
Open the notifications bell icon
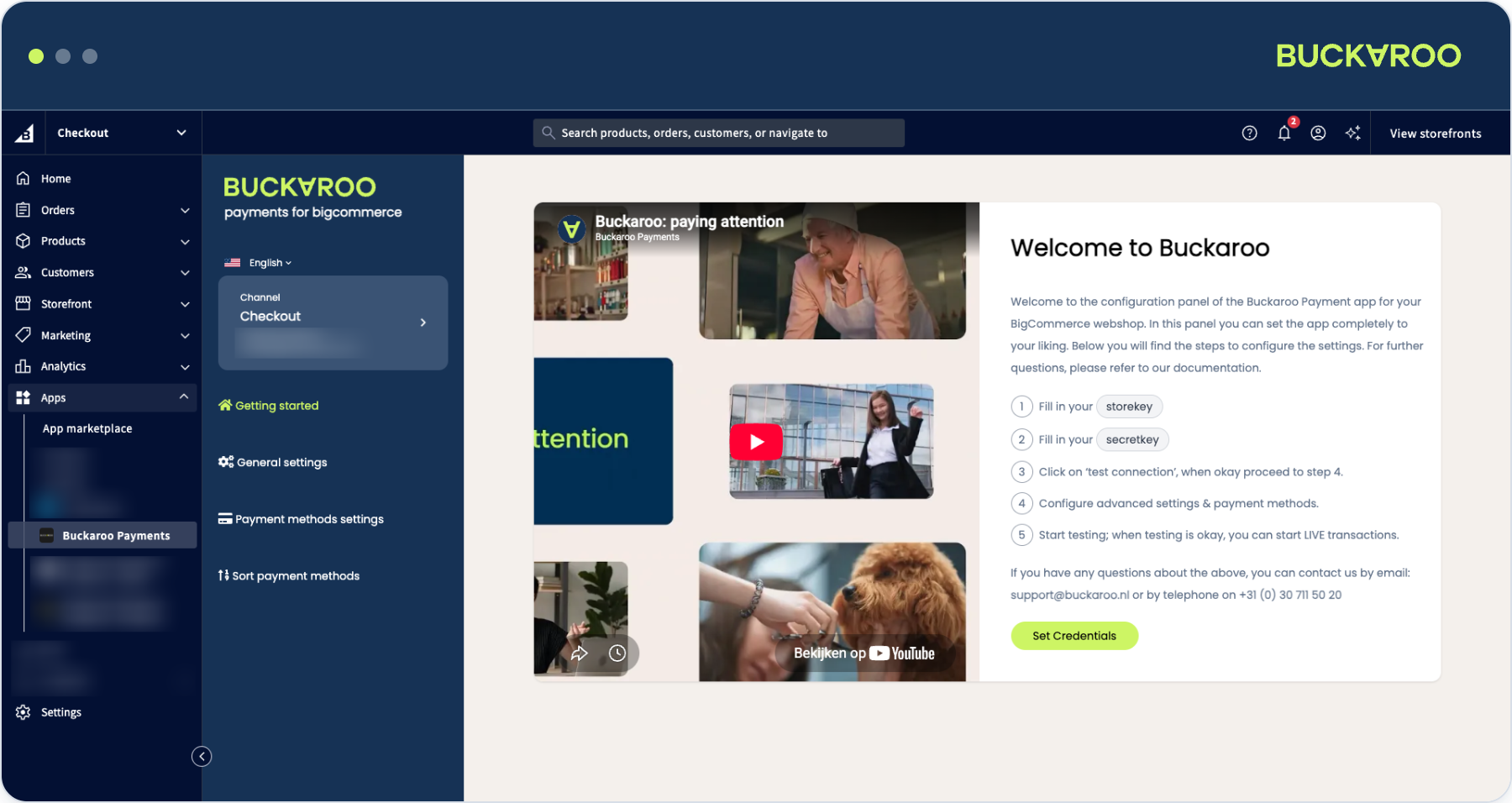[1284, 133]
